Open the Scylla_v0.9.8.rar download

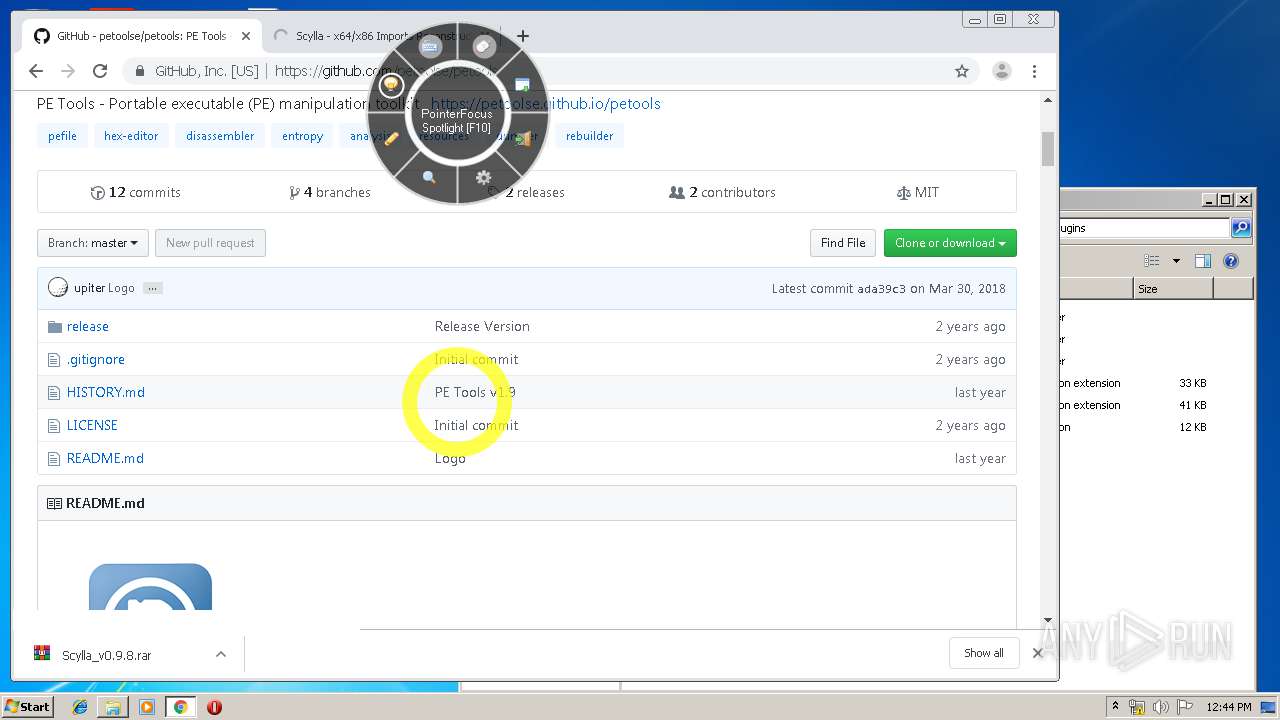[x=107, y=655]
